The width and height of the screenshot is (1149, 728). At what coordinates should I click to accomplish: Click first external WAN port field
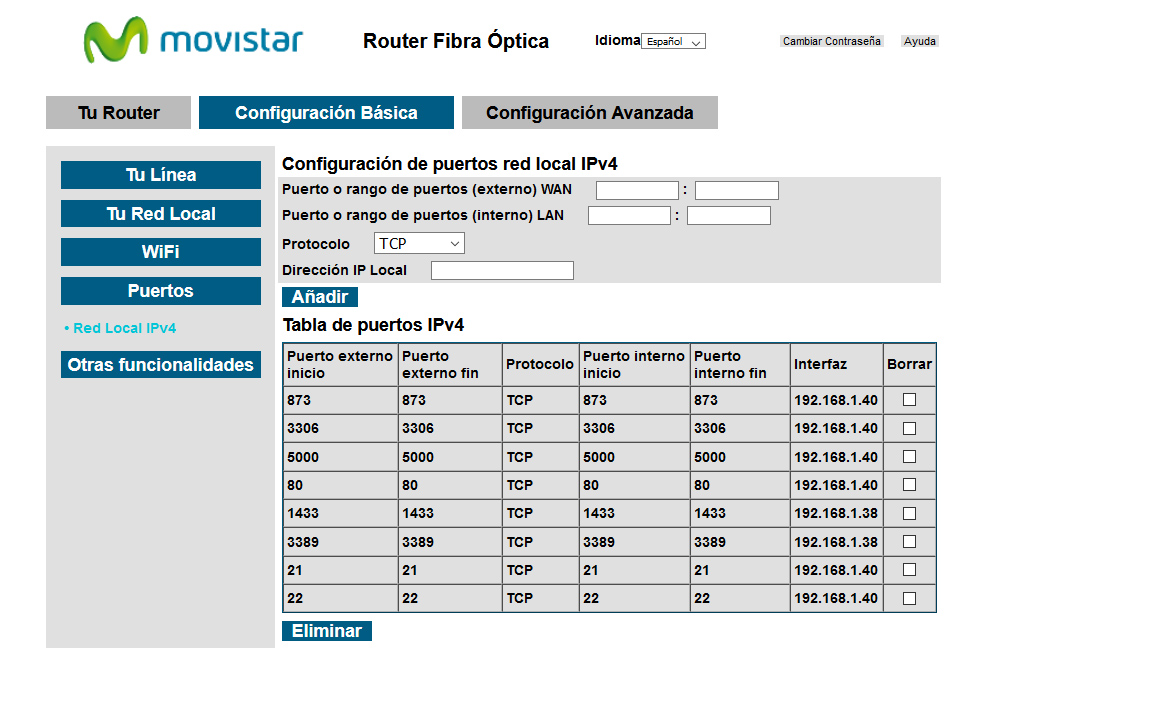637,190
